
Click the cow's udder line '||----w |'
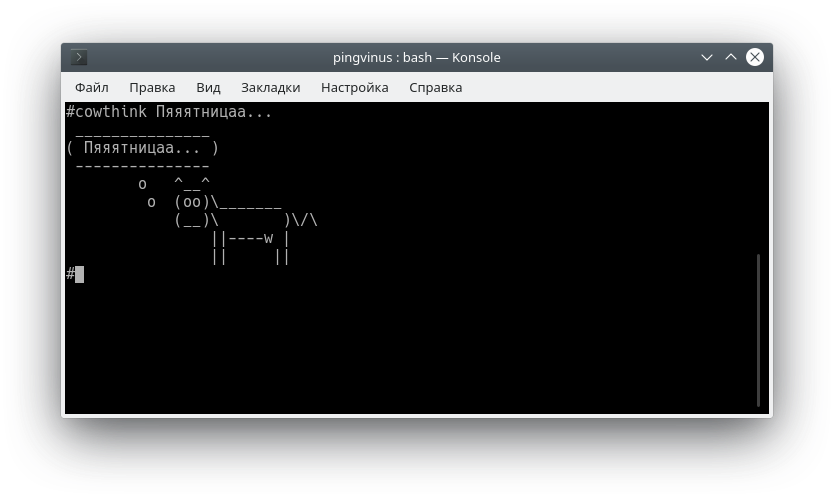[250, 238]
